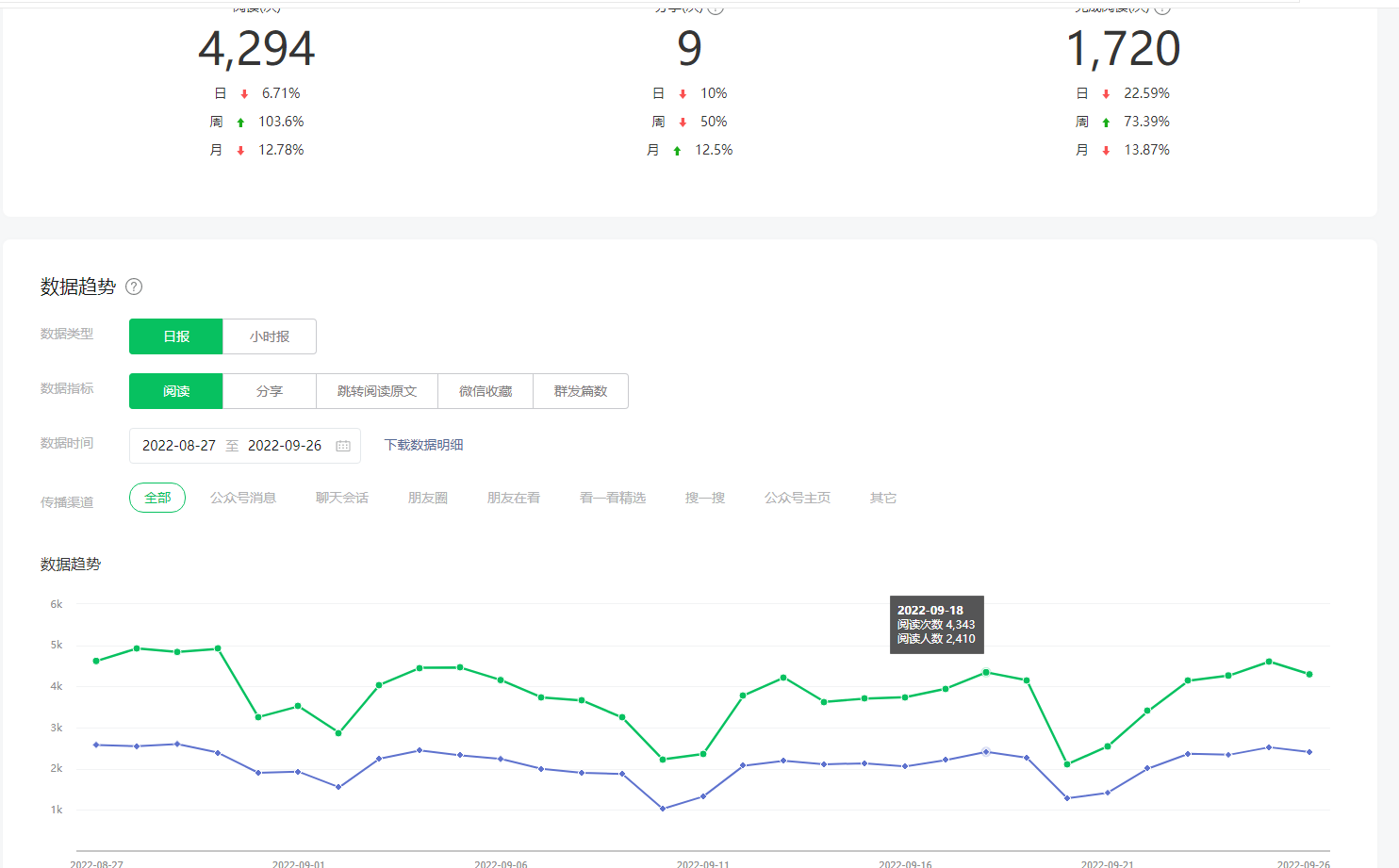
Task: Filter by 聊天会话 channel
Action: pyautogui.click(x=342, y=498)
